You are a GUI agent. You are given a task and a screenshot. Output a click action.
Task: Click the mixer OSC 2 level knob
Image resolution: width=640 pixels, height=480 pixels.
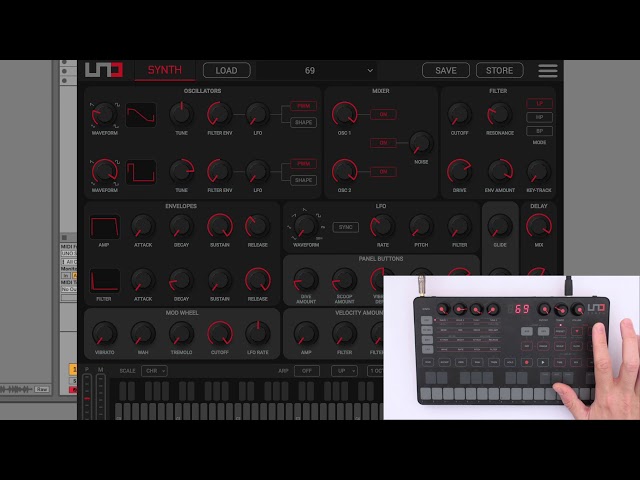click(x=344, y=171)
